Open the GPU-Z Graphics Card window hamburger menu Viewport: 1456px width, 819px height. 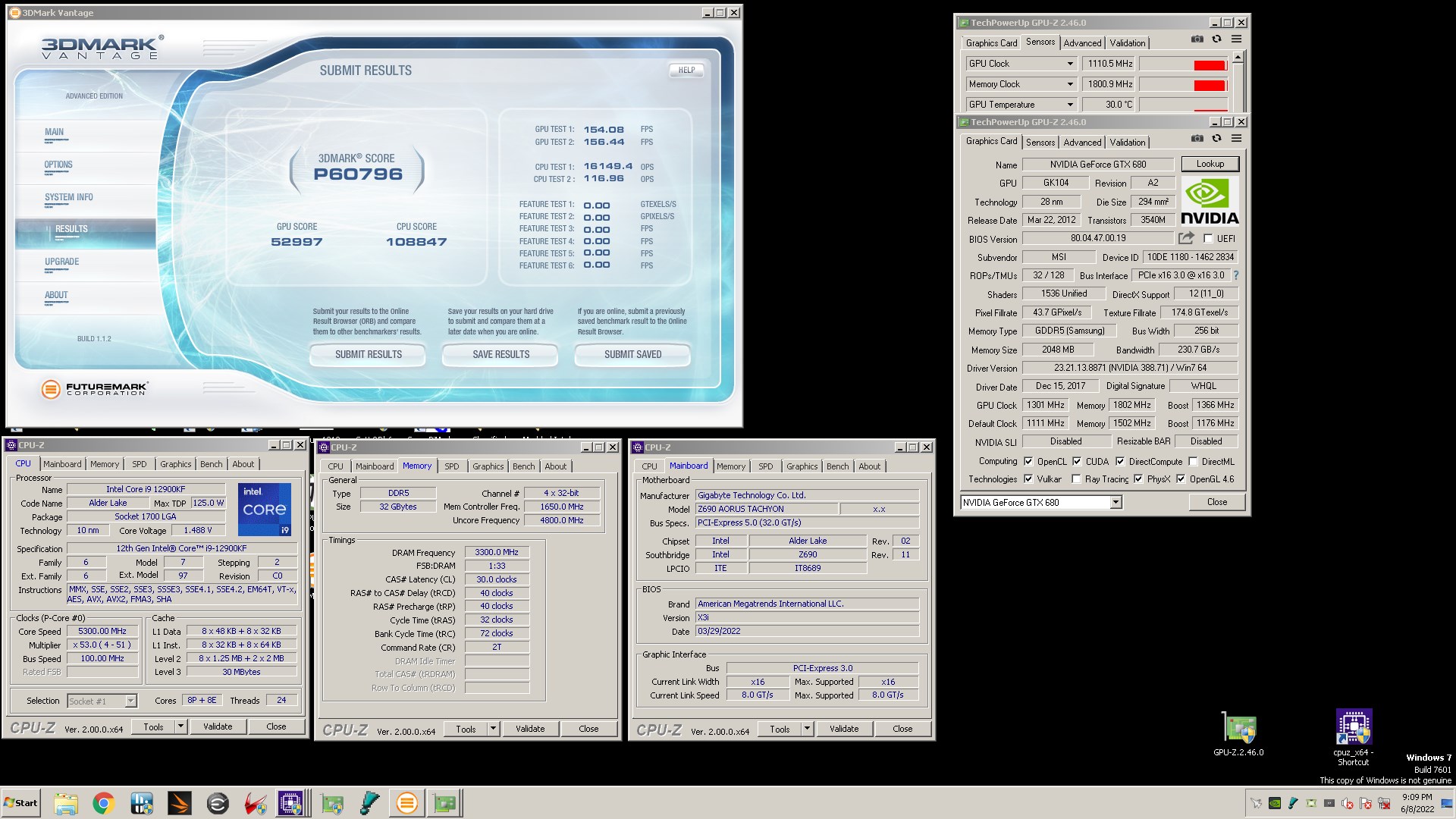coord(1236,139)
